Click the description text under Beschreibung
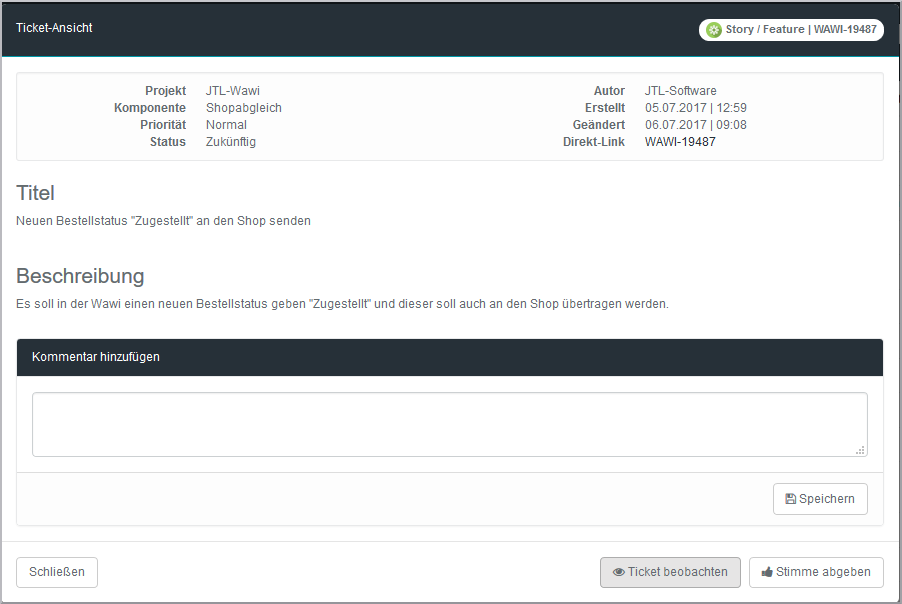The width and height of the screenshot is (902, 604). (x=342, y=303)
